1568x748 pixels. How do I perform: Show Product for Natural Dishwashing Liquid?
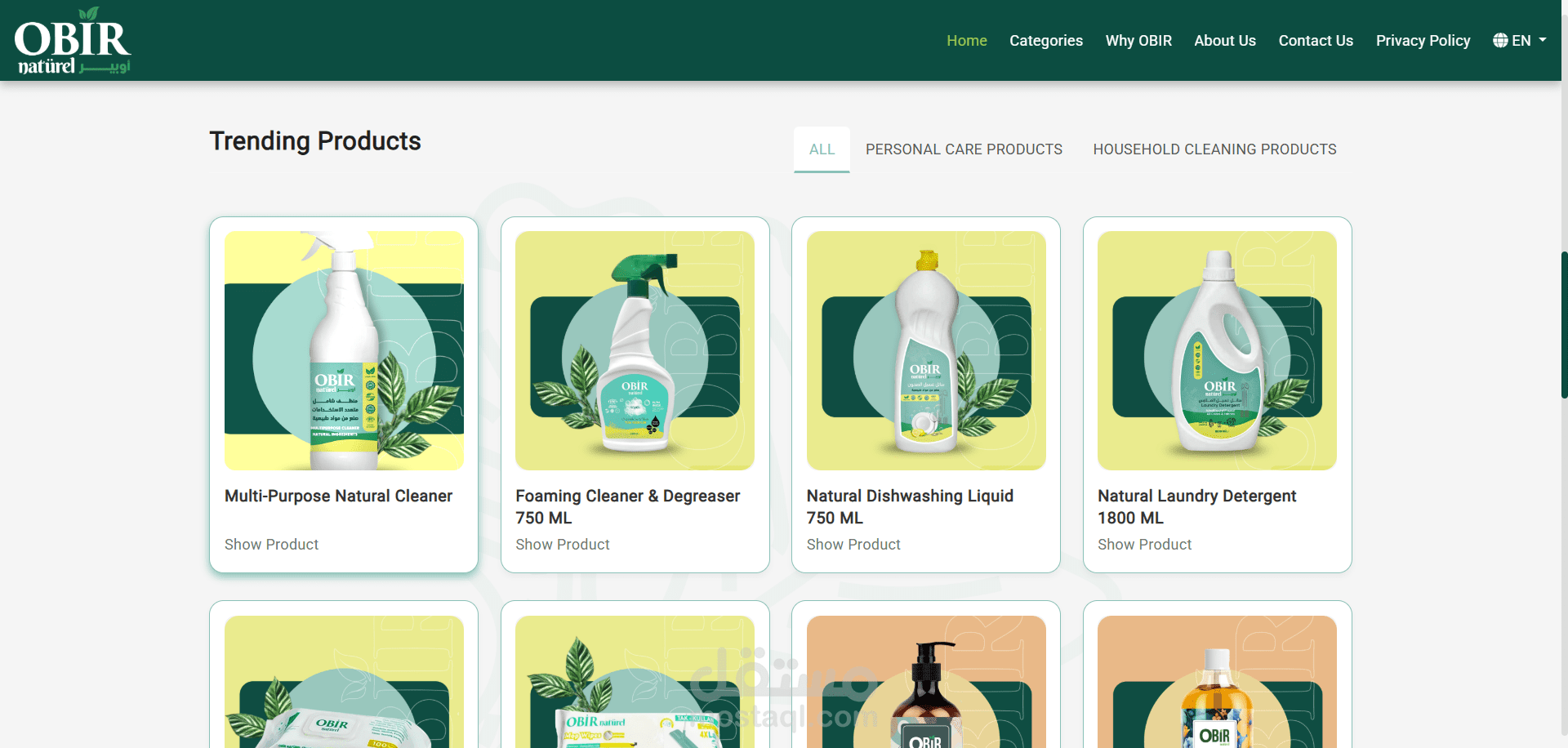tap(853, 545)
